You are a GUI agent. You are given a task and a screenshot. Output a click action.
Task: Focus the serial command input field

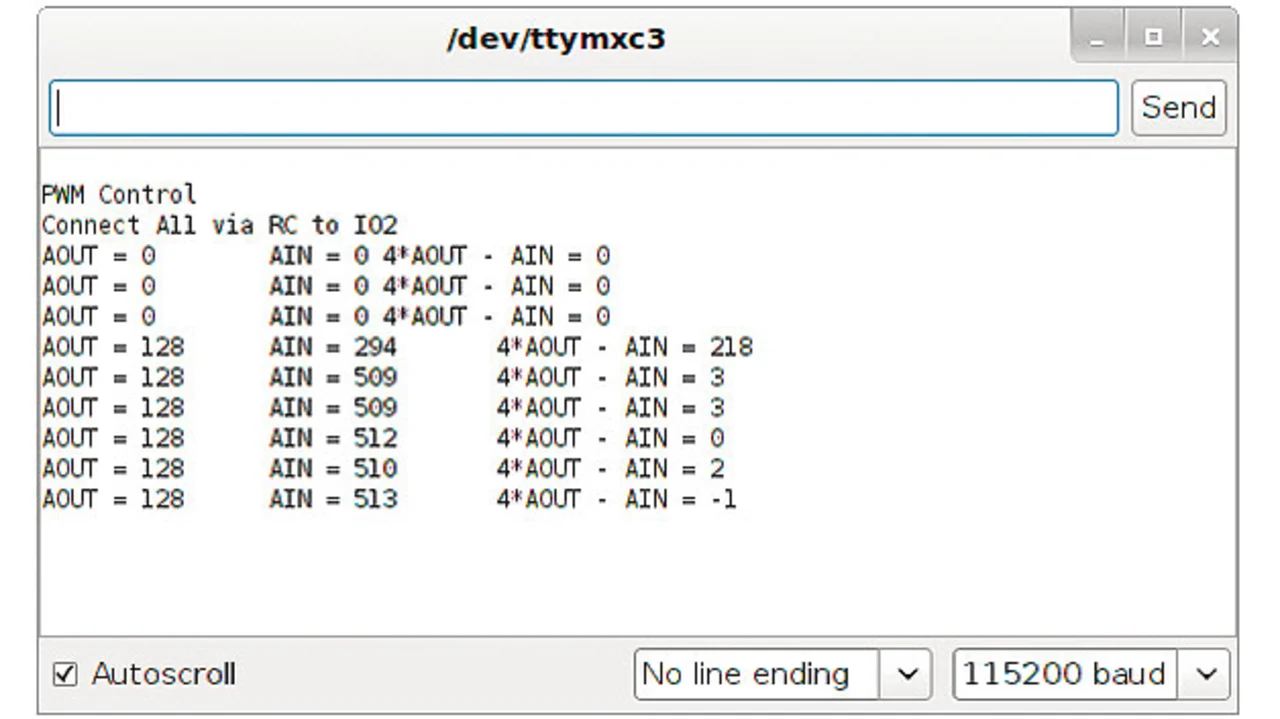[583, 108]
